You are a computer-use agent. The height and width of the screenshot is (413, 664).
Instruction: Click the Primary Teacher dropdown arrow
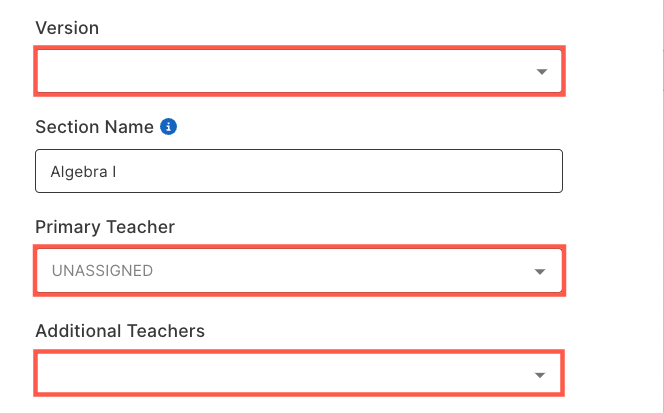point(540,271)
